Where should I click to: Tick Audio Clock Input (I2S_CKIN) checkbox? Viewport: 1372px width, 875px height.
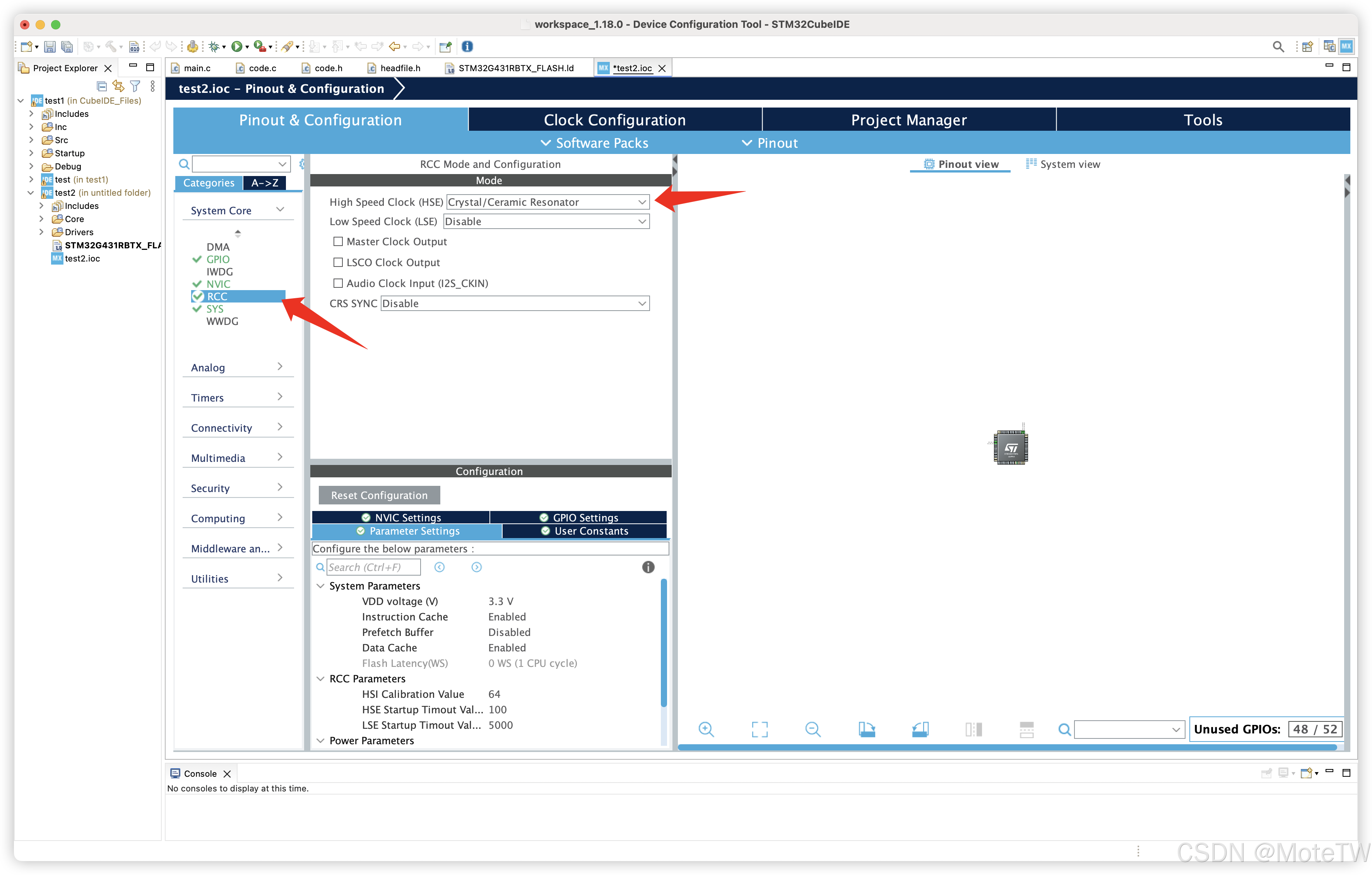point(338,283)
